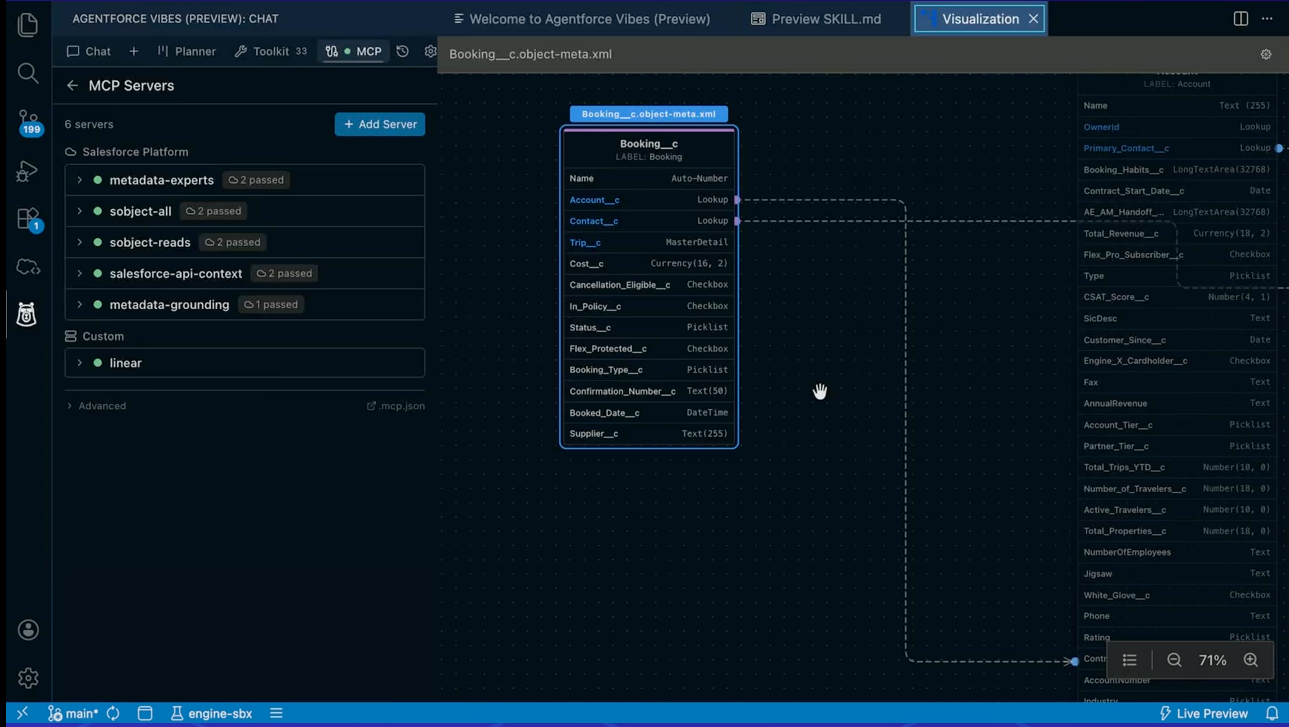Toggle the split editor layout icon
The height and width of the screenshot is (727, 1289).
(1240, 19)
